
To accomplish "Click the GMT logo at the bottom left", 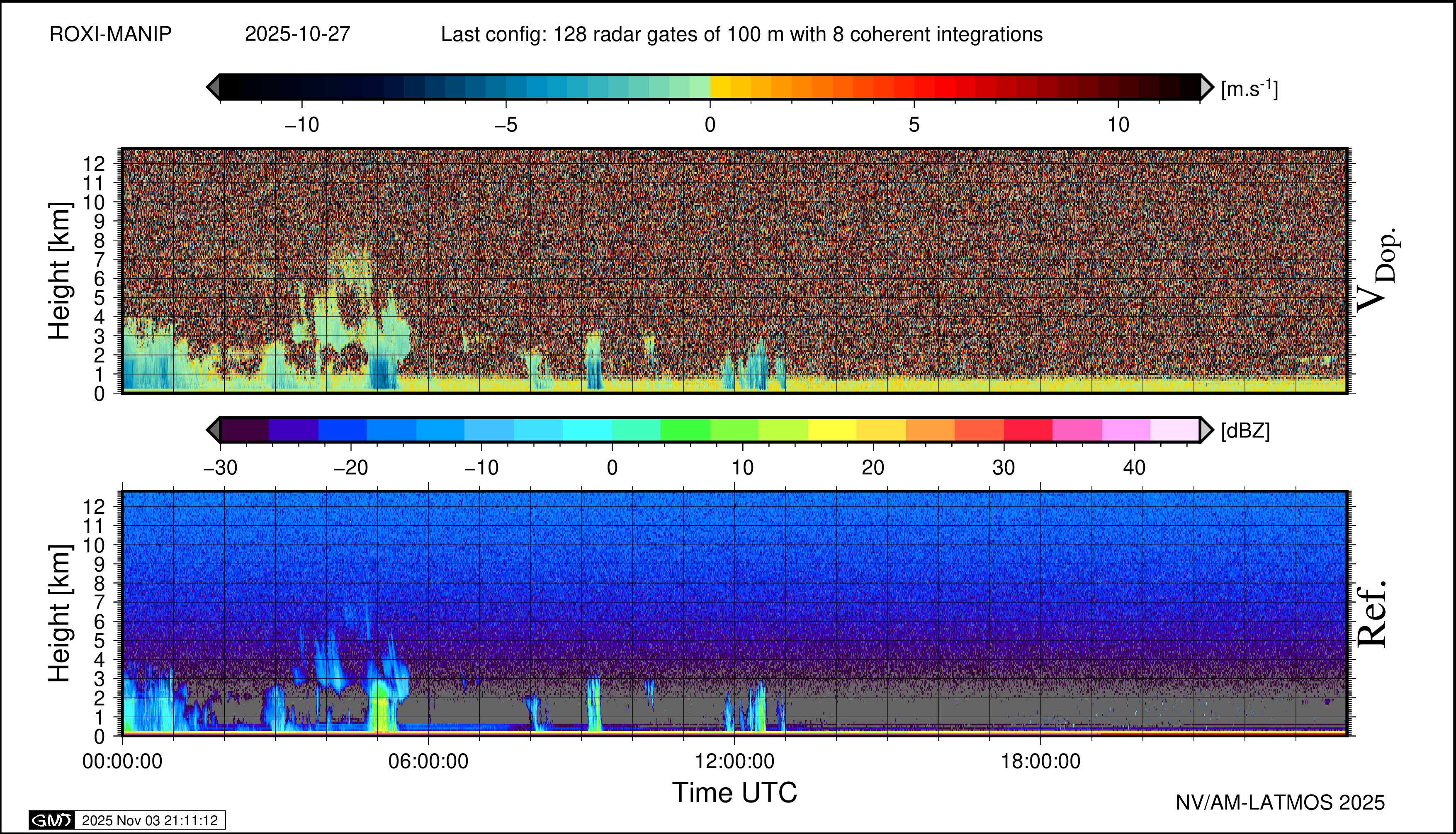I will (x=51, y=820).
